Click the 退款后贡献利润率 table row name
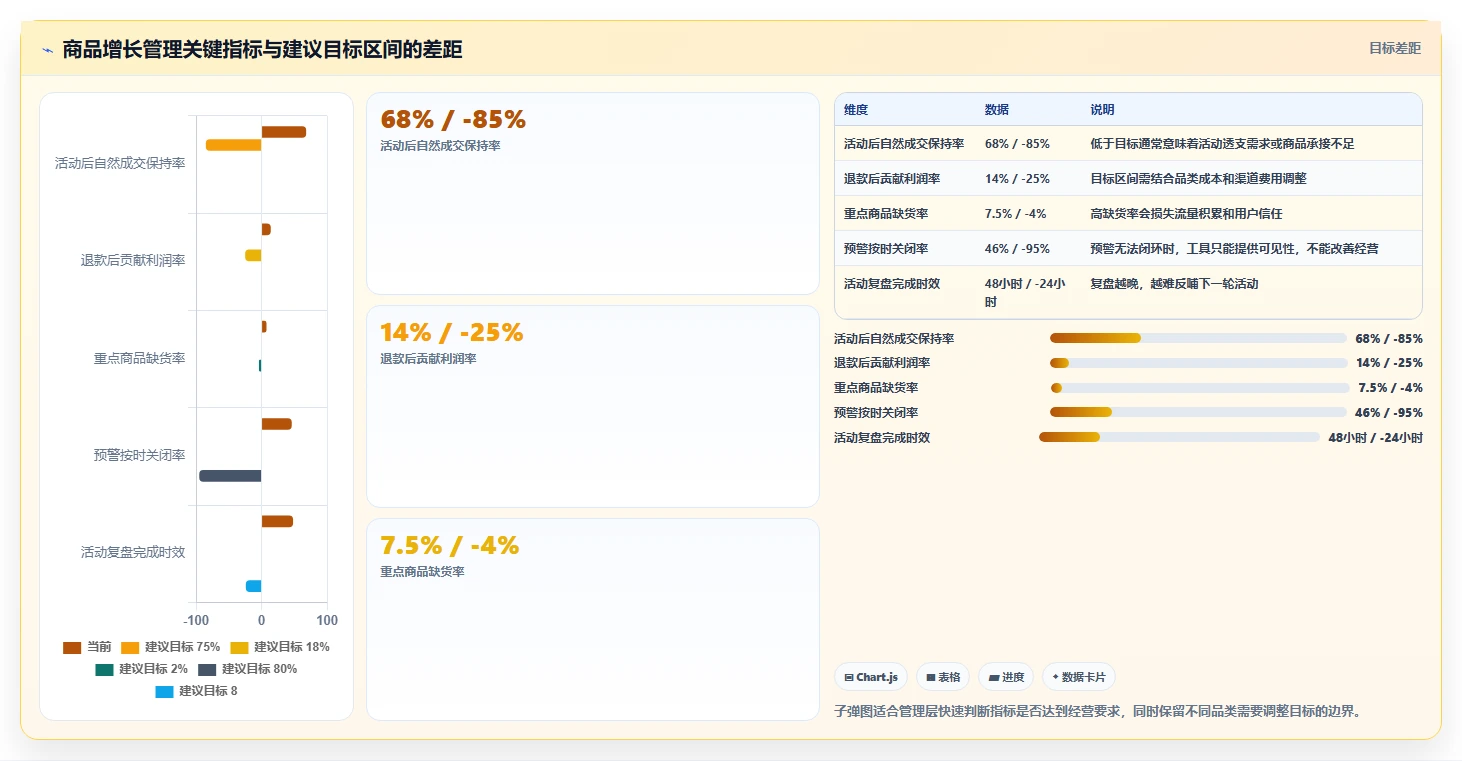 [892, 179]
